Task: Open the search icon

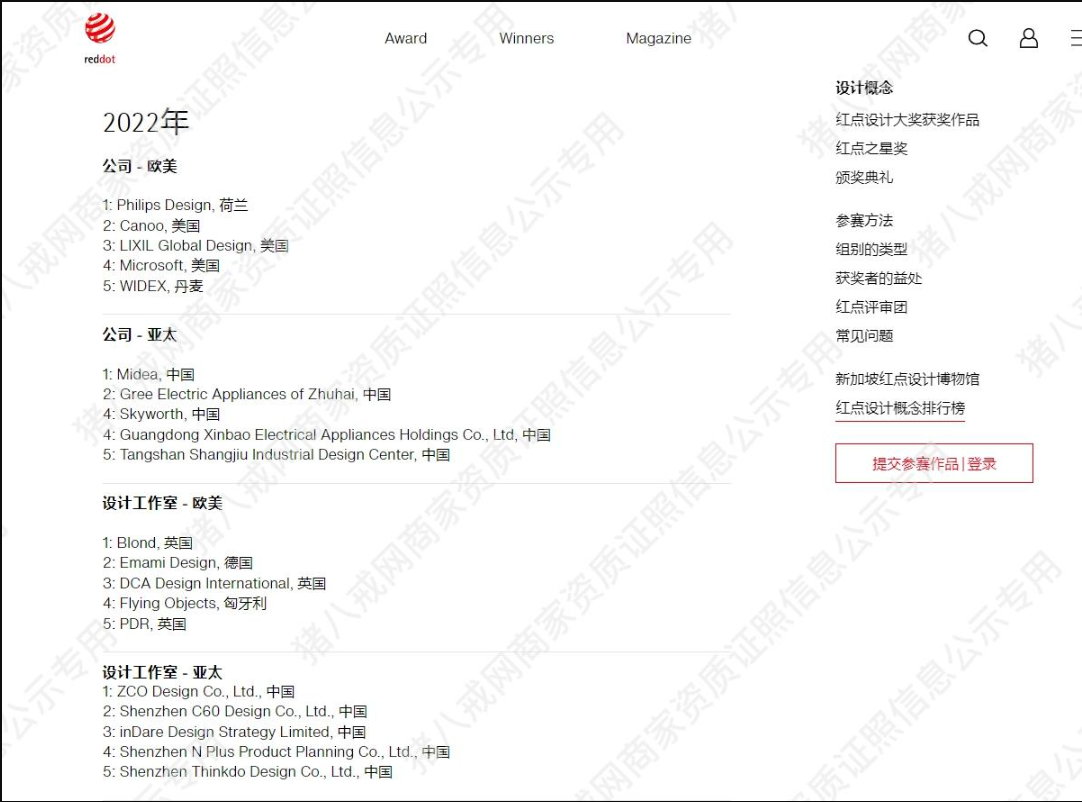Action: click(x=977, y=38)
